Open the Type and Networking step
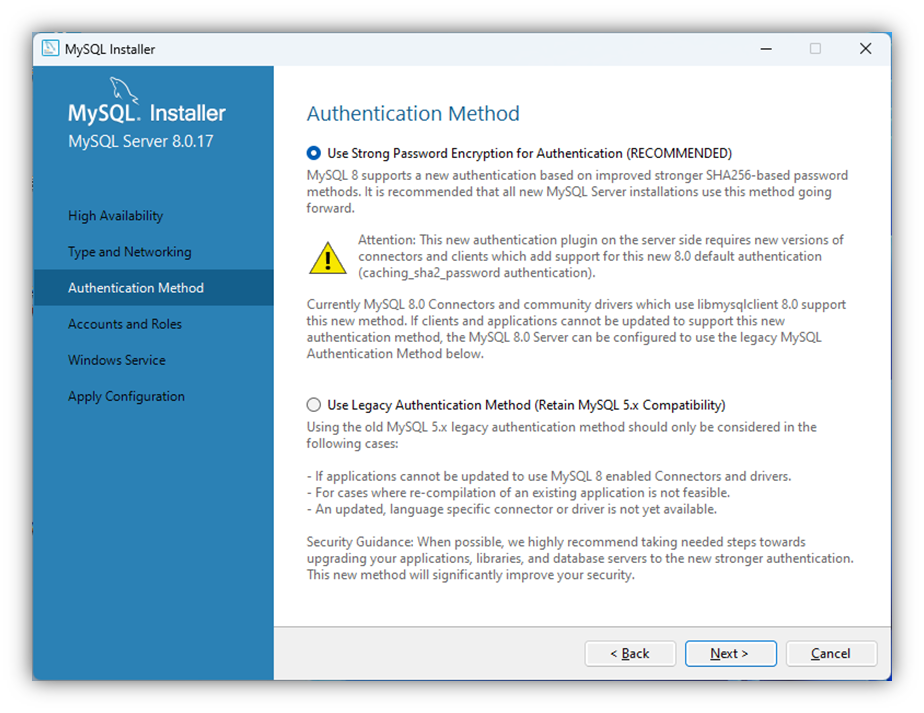Viewport: 924px width, 713px height. tap(130, 252)
